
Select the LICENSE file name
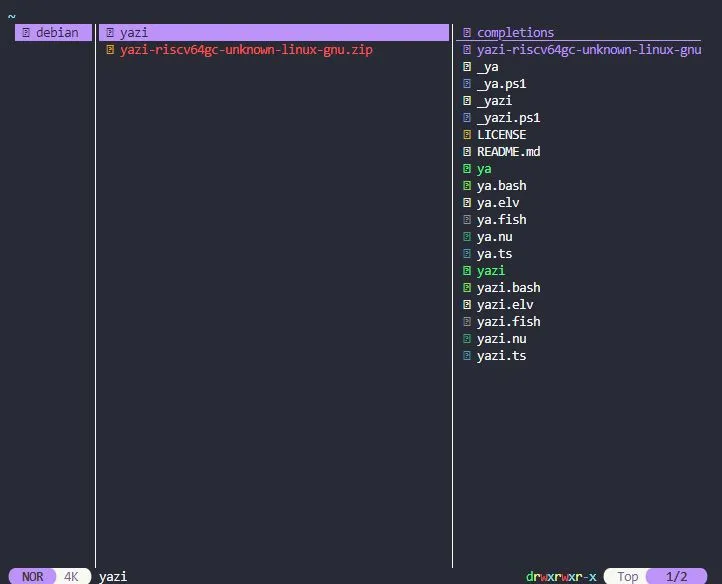coord(501,135)
